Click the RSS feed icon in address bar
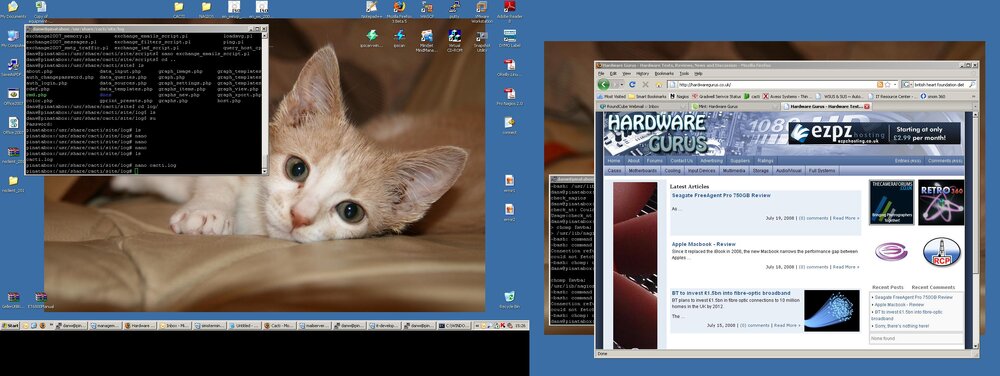 click(x=880, y=84)
